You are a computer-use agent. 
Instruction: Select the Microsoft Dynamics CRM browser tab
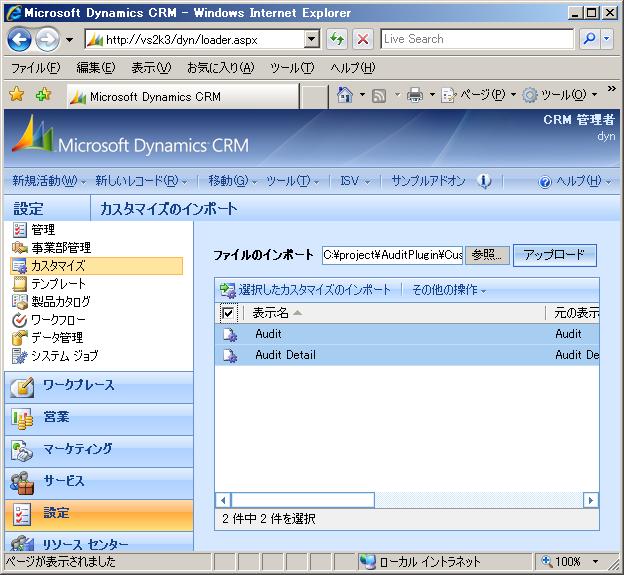pyautogui.click(x=183, y=96)
